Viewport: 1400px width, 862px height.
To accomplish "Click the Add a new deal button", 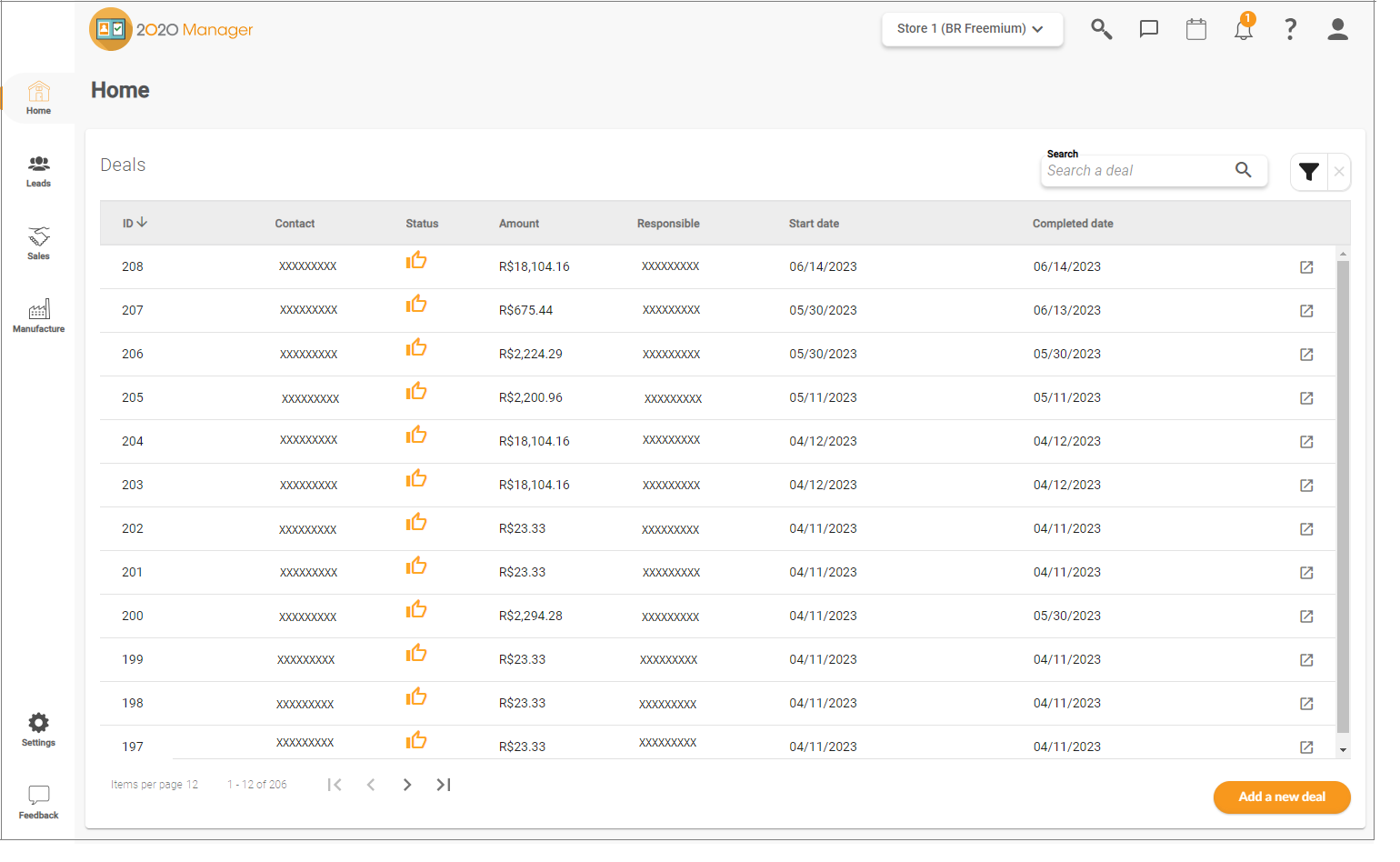I will click(x=1281, y=797).
